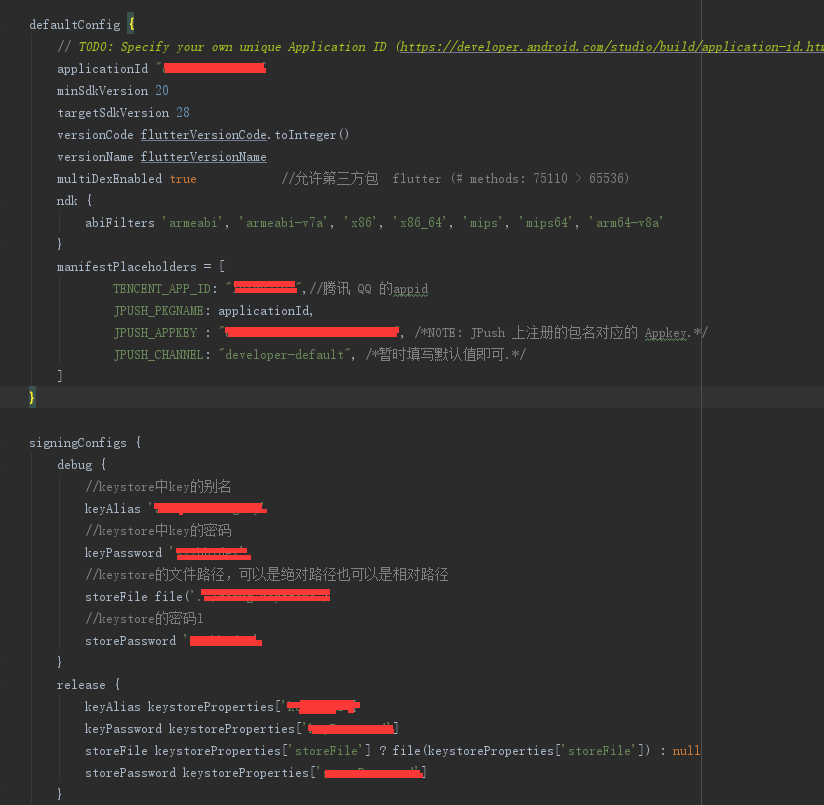
Task: Click 'armeabi-v7a' in abiFilters
Action: tap(285, 223)
